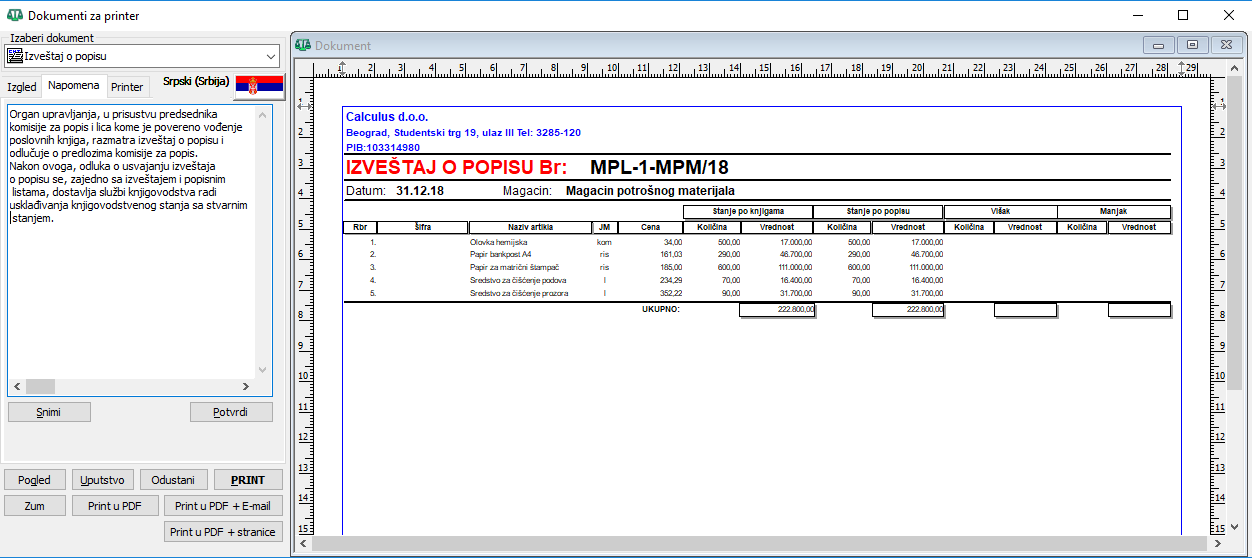Open the Printer tab

127,87
